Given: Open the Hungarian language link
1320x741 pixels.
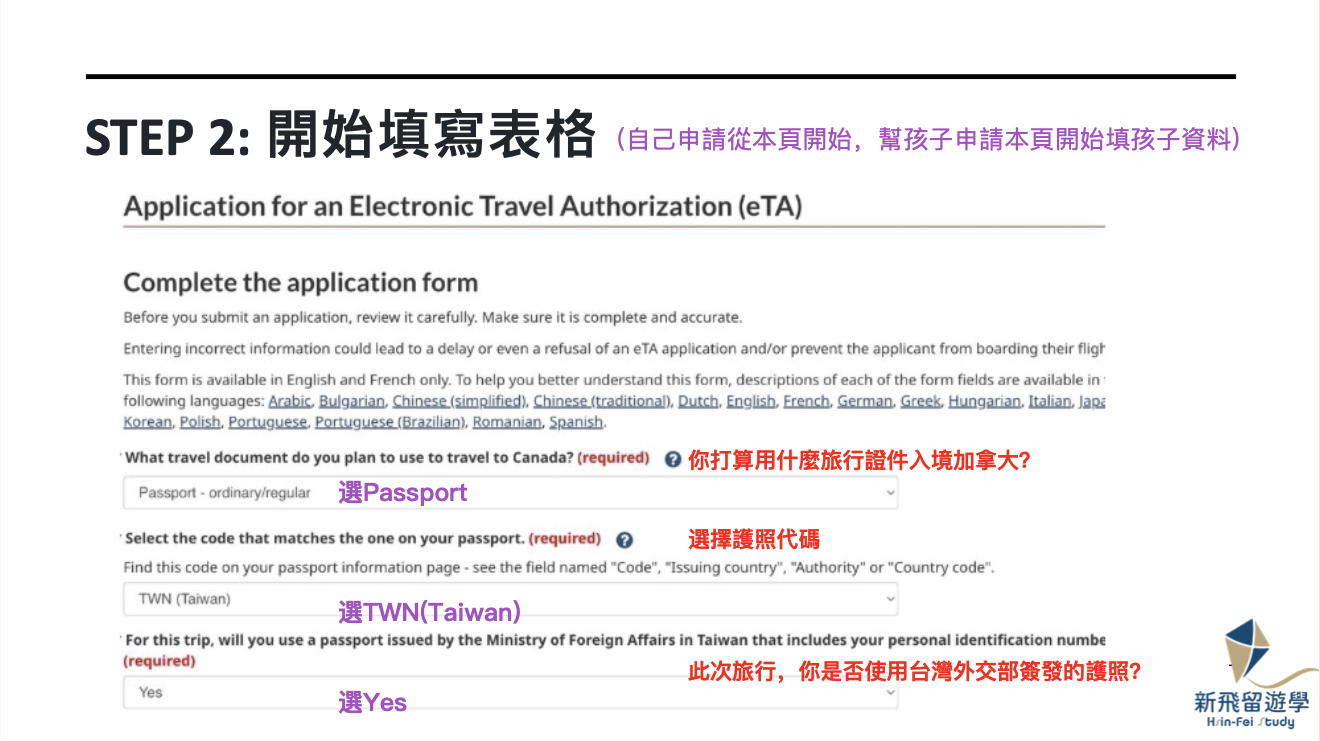Looking at the screenshot, I should 985,401.
